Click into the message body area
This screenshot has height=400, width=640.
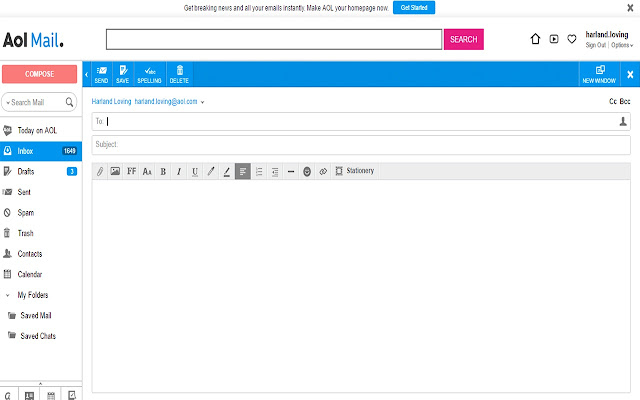click(x=361, y=286)
